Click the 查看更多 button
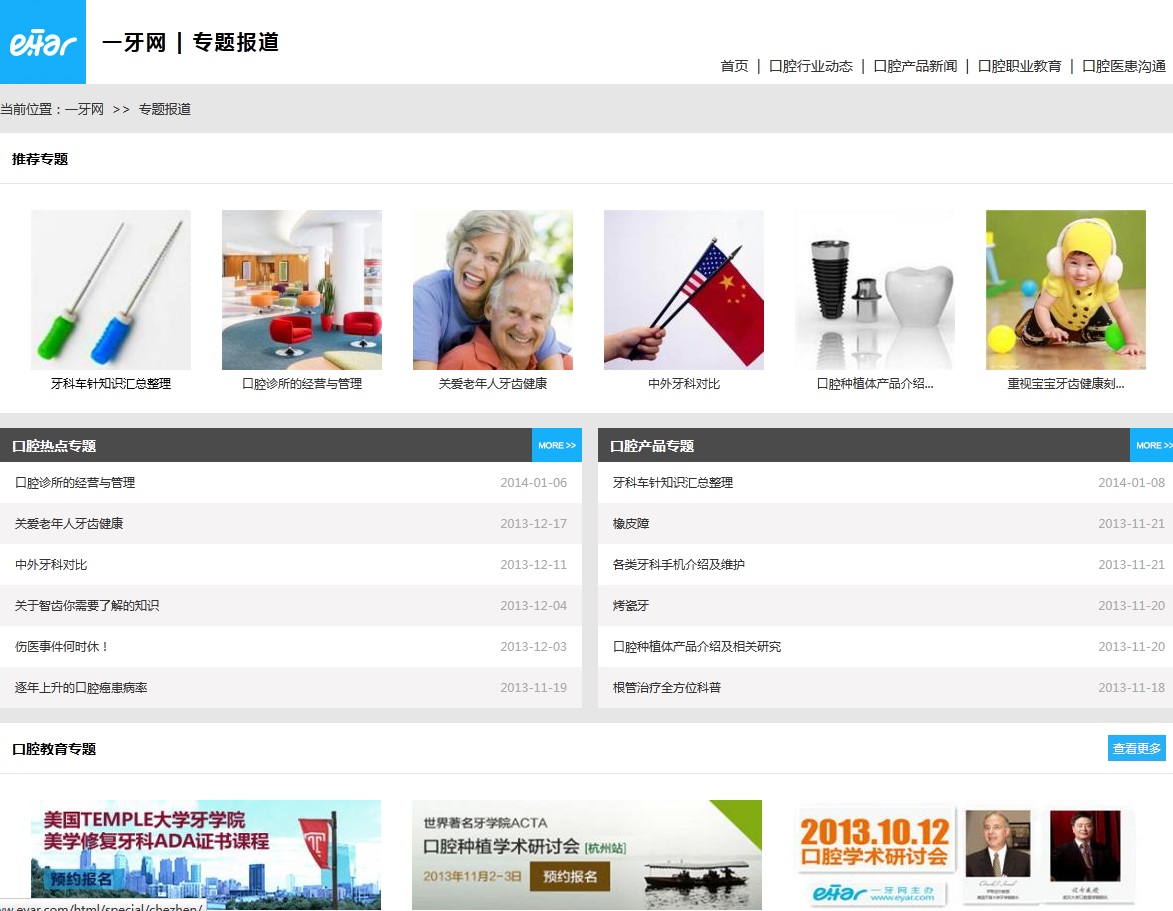The height and width of the screenshot is (911, 1173). coord(1136,747)
